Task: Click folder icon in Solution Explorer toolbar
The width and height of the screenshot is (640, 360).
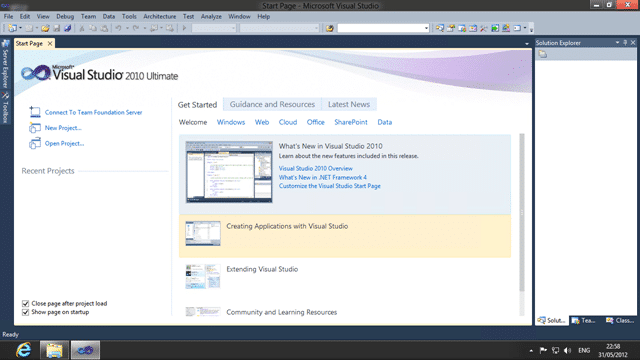Action: (542, 54)
